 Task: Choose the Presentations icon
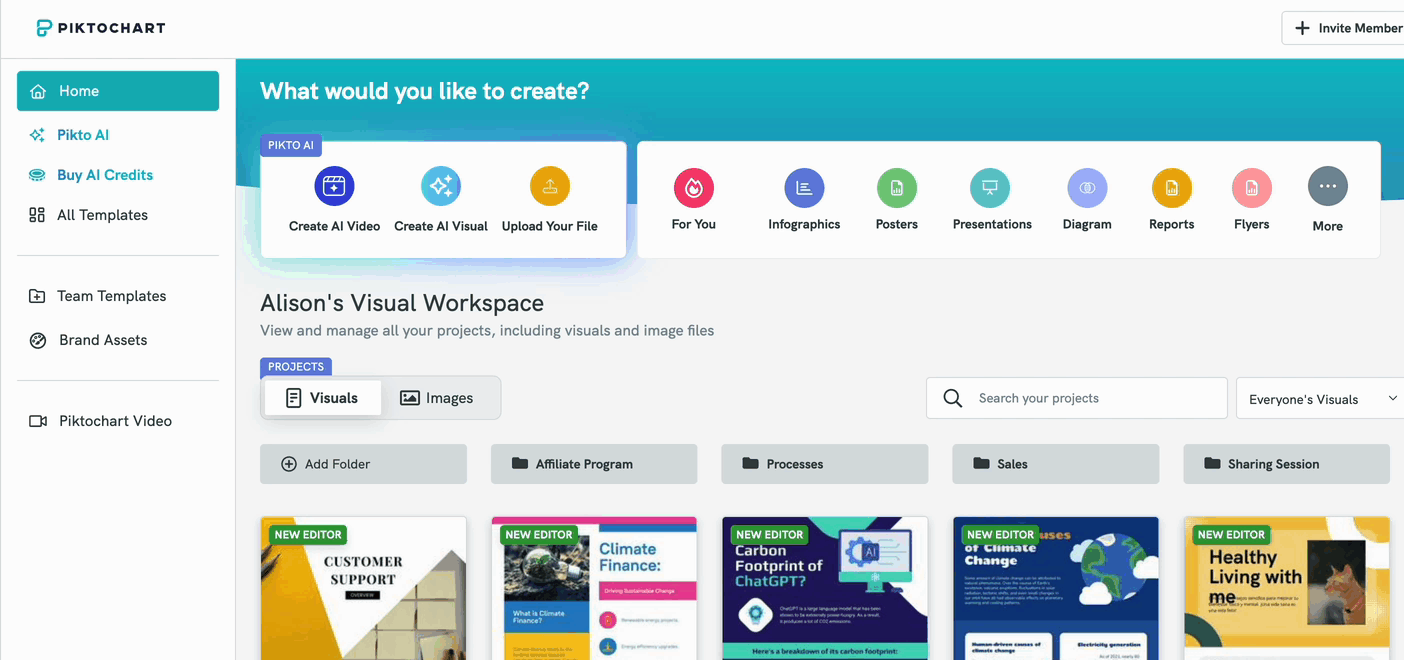coord(990,187)
